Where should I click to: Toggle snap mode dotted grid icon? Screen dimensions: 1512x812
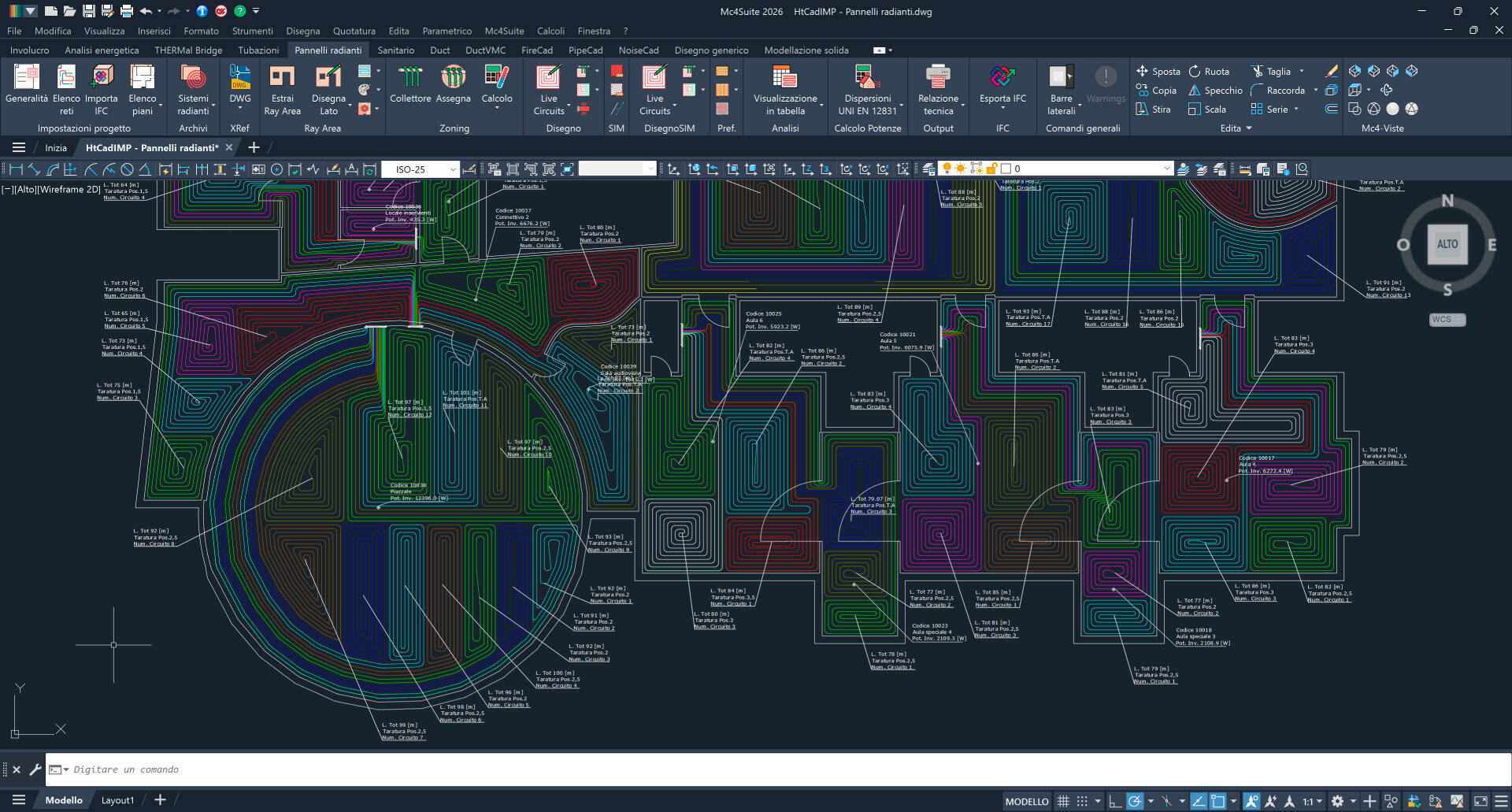(1082, 801)
